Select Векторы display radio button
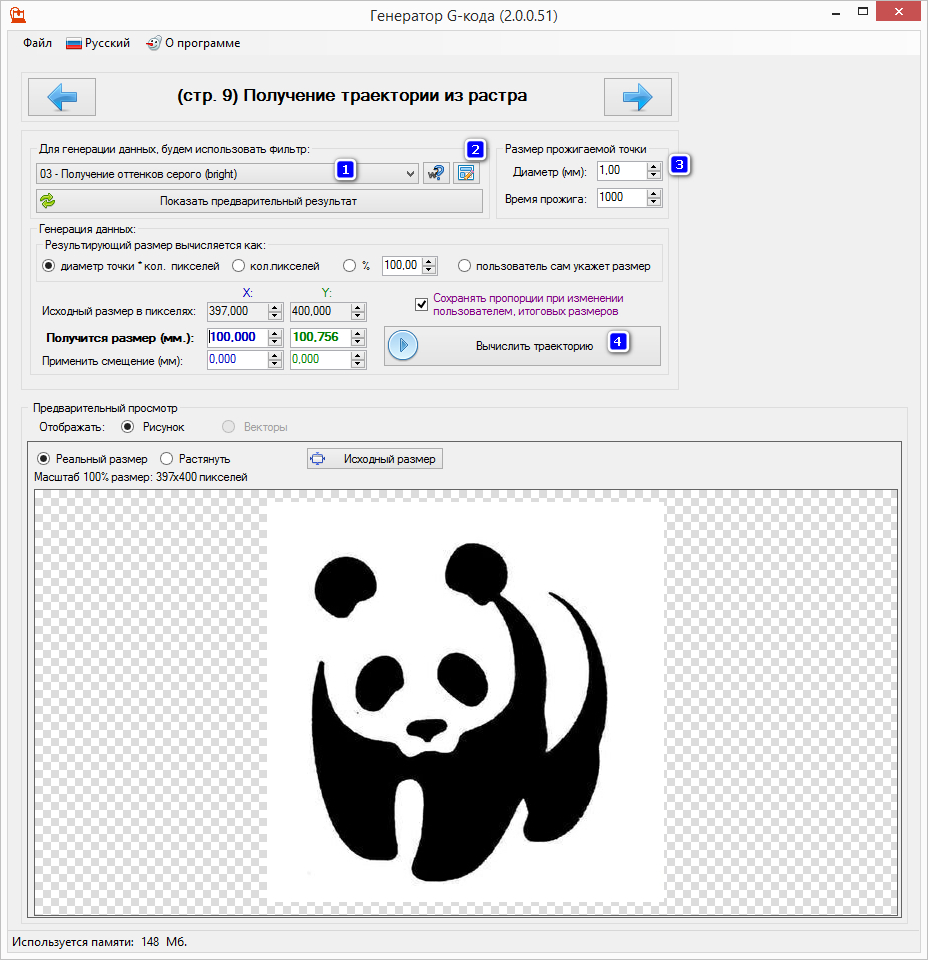Image resolution: width=928 pixels, height=960 pixels. (228, 427)
